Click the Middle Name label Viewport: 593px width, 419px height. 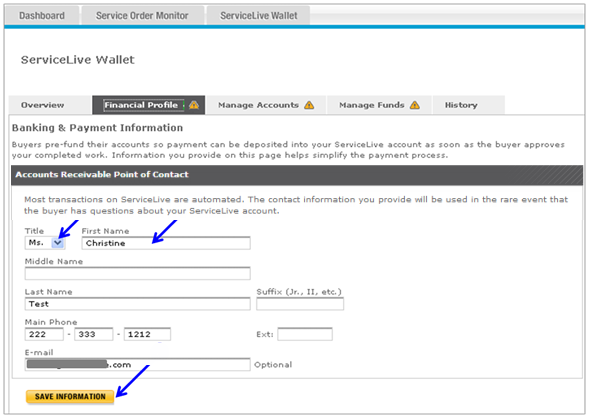click(54, 261)
